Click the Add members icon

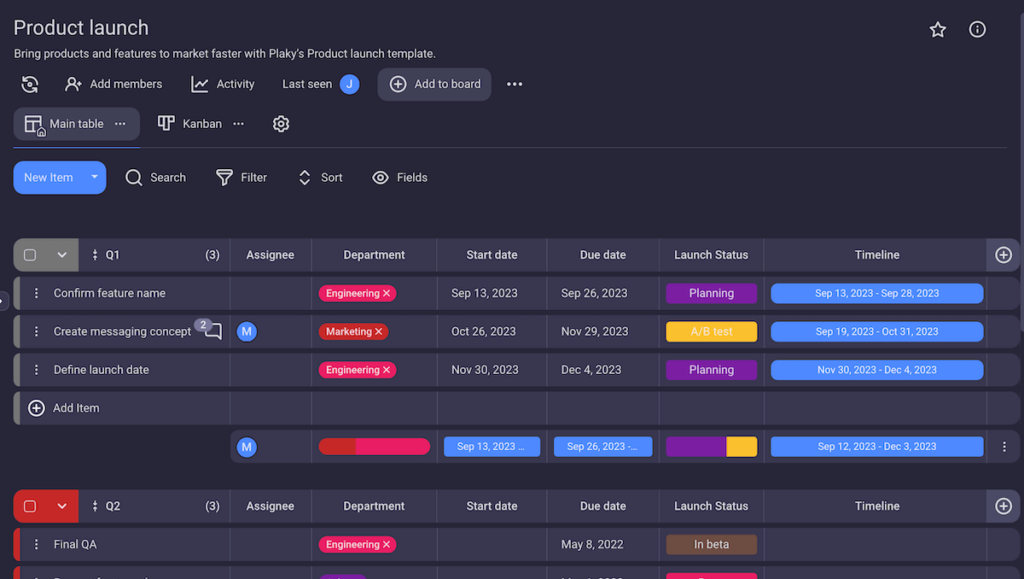click(x=73, y=84)
